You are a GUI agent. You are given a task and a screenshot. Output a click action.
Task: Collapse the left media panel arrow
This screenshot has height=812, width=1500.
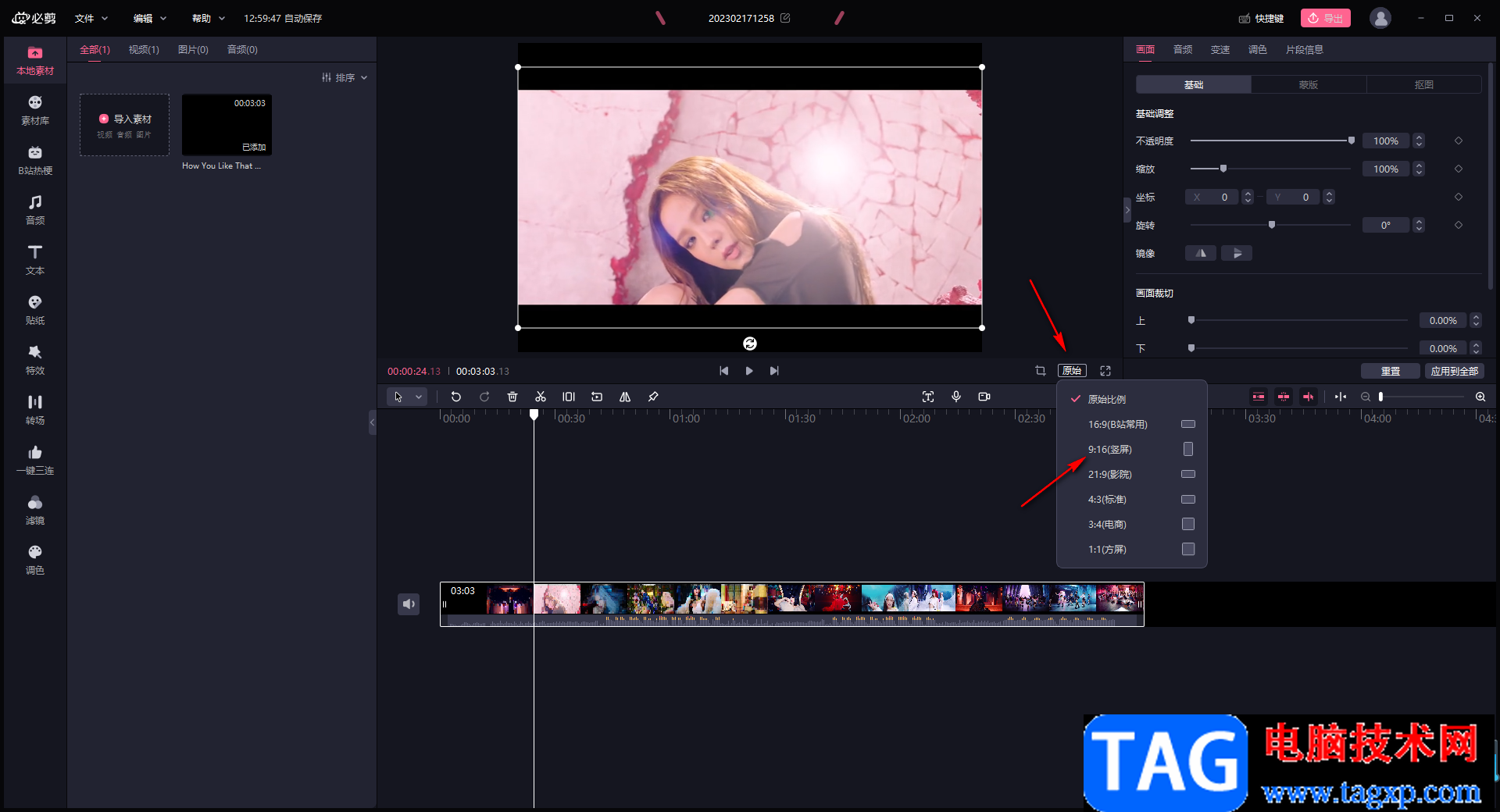point(373,422)
